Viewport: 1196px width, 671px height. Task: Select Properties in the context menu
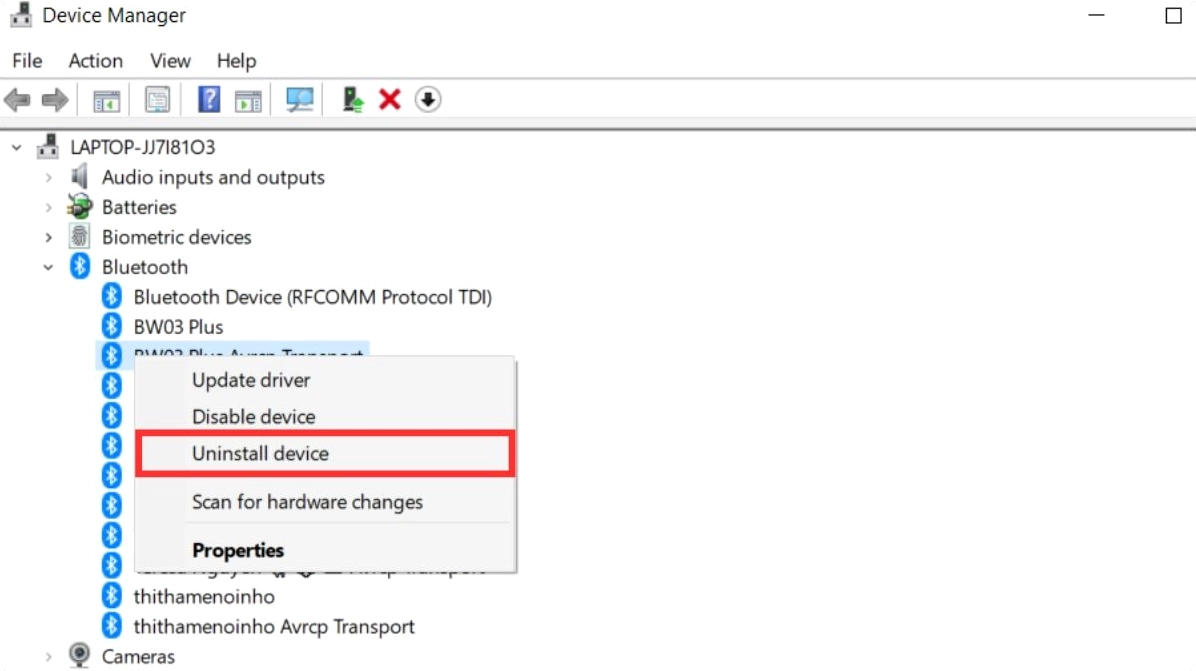pos(238,549)
